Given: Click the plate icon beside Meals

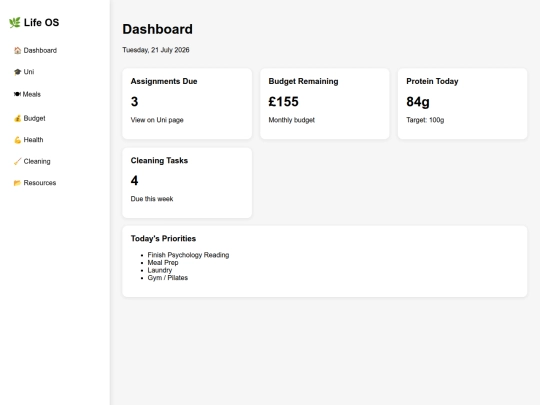Looking at the screenshot, I should [17, 94].
